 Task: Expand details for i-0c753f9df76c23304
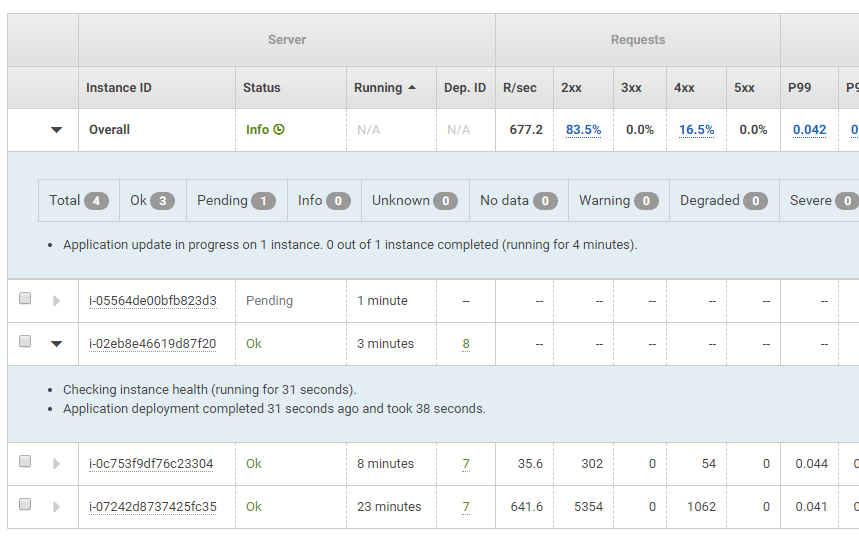(56, 464)
